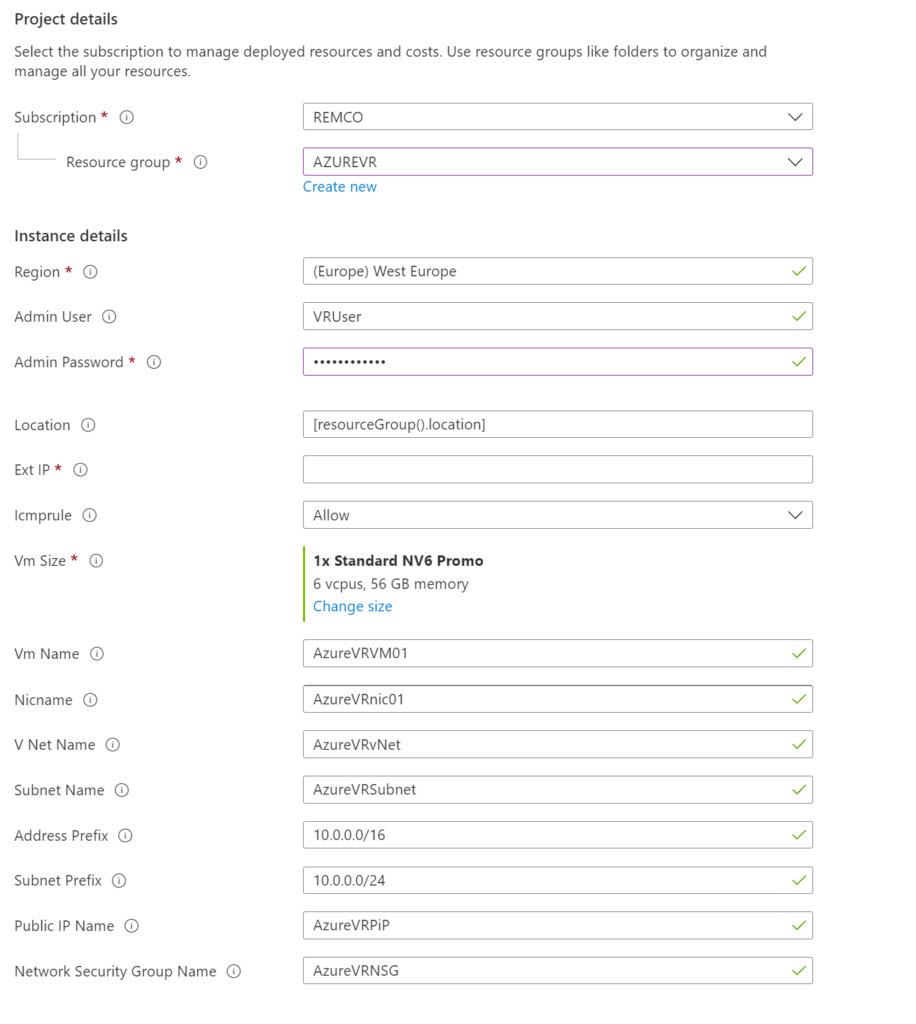Click the Ext IP info icon

tap(81, 470)
